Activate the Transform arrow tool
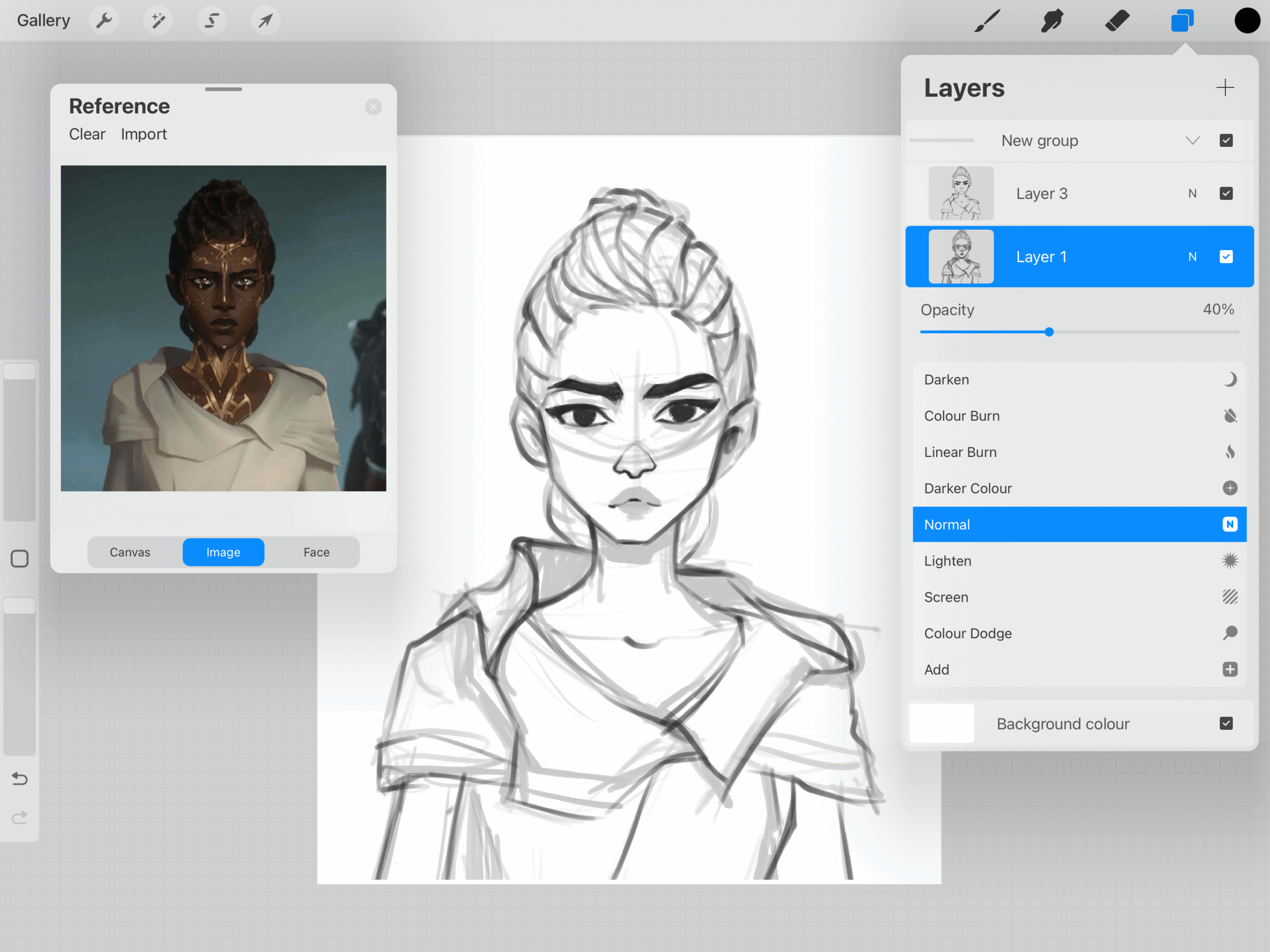Screen dimensions: 1270x952 pos(265,21)
